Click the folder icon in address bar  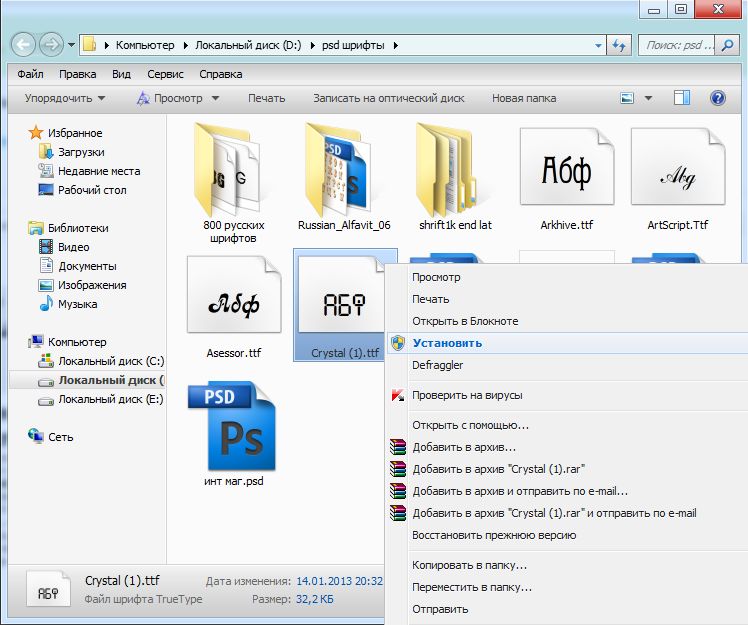(89, 45)
